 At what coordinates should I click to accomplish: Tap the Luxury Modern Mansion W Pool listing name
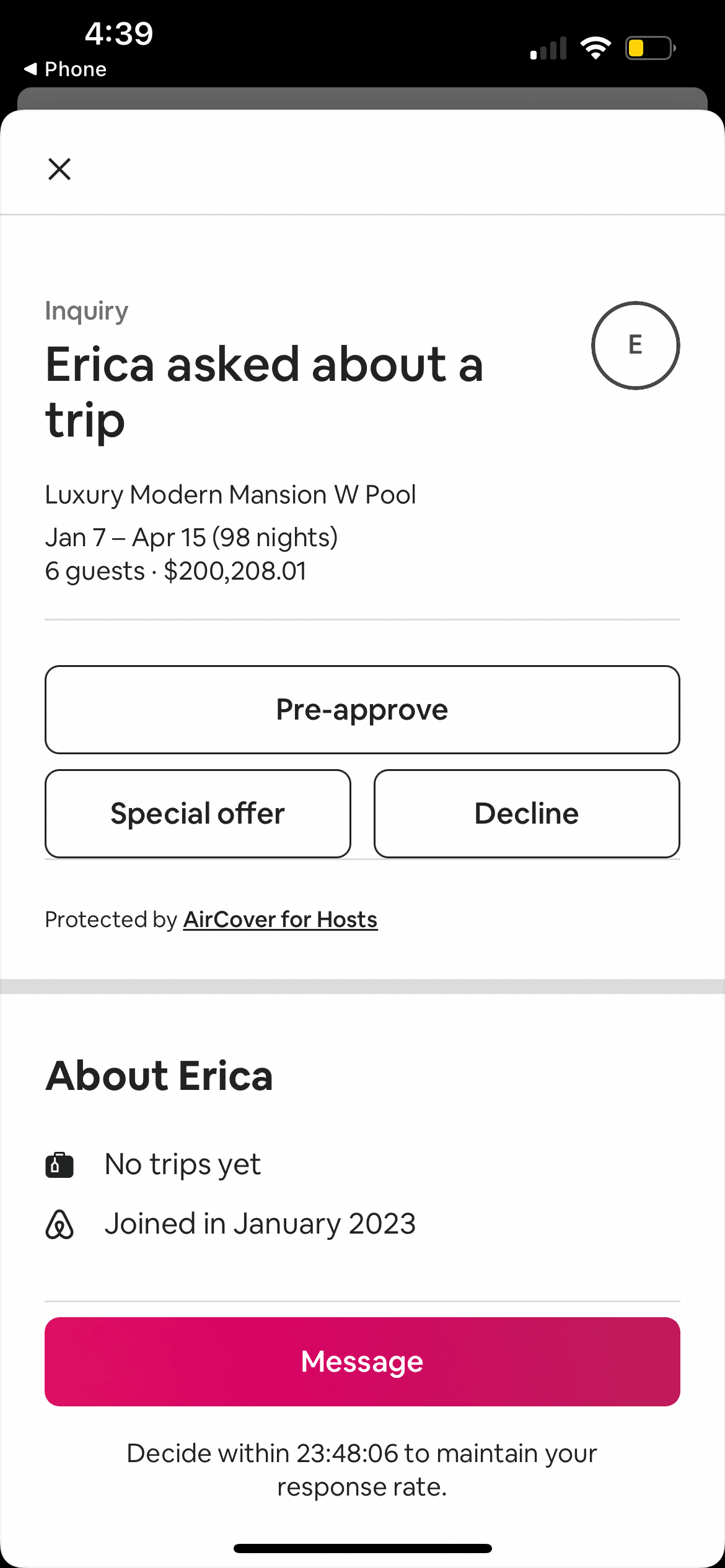(231, 495)
